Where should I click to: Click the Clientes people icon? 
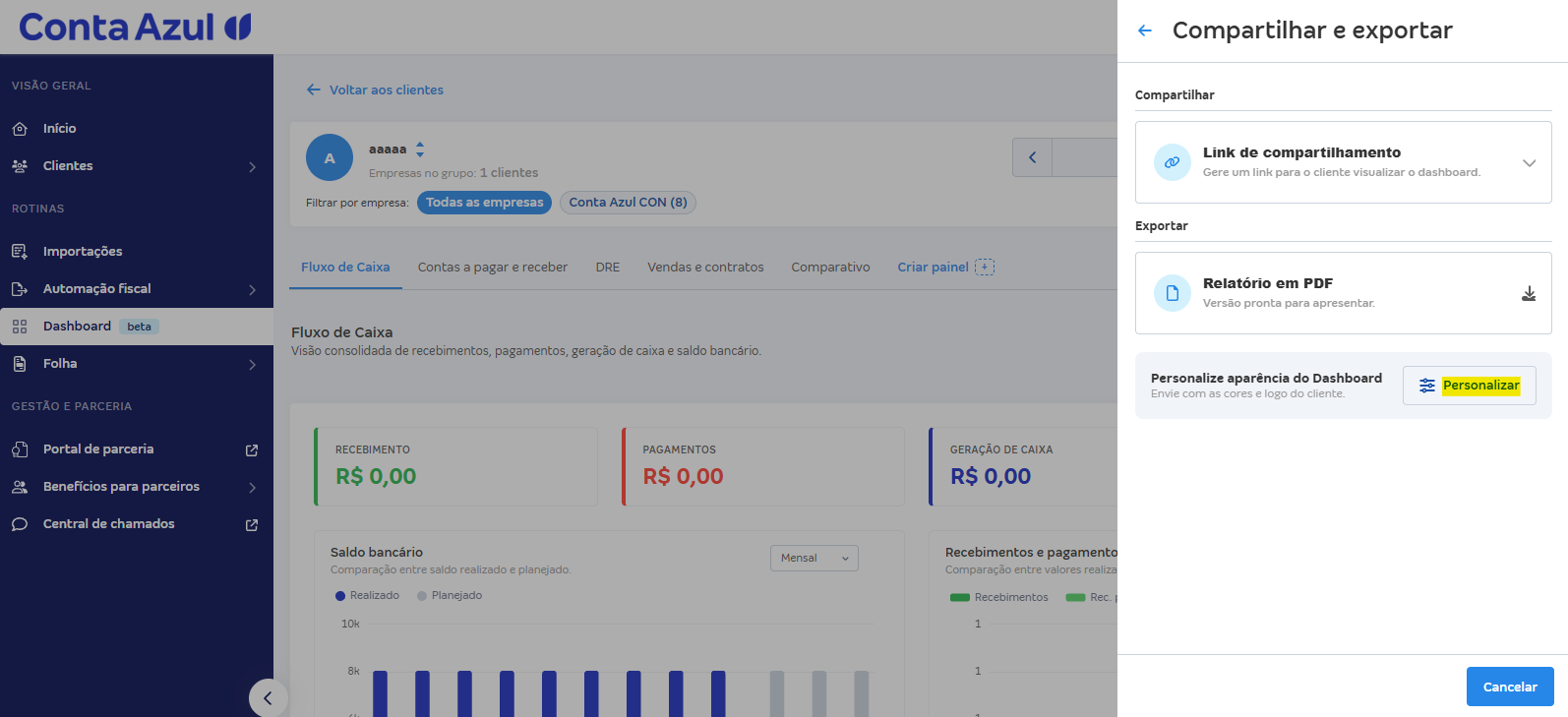(x=20, y=166)
